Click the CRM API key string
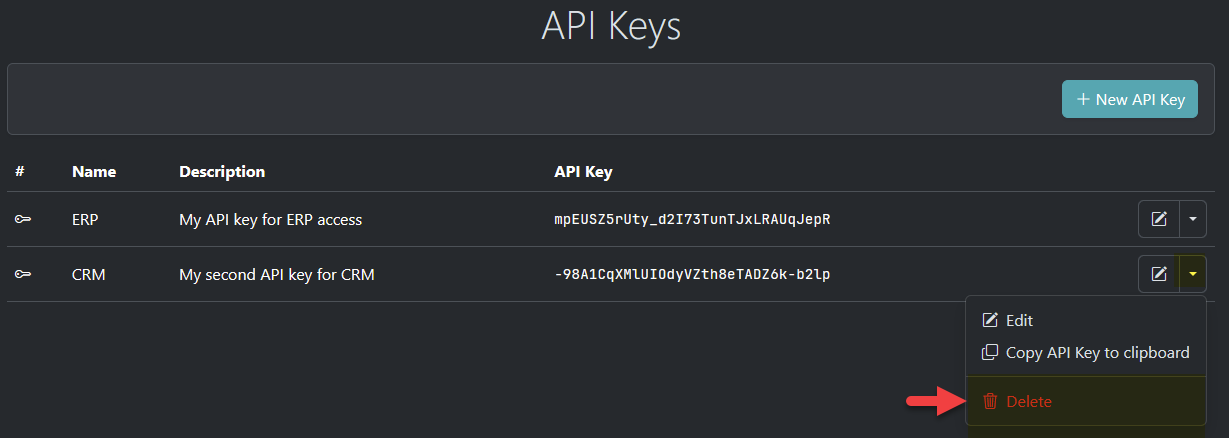The width and height of the screenshot is (1229, 438). point(692,273)
